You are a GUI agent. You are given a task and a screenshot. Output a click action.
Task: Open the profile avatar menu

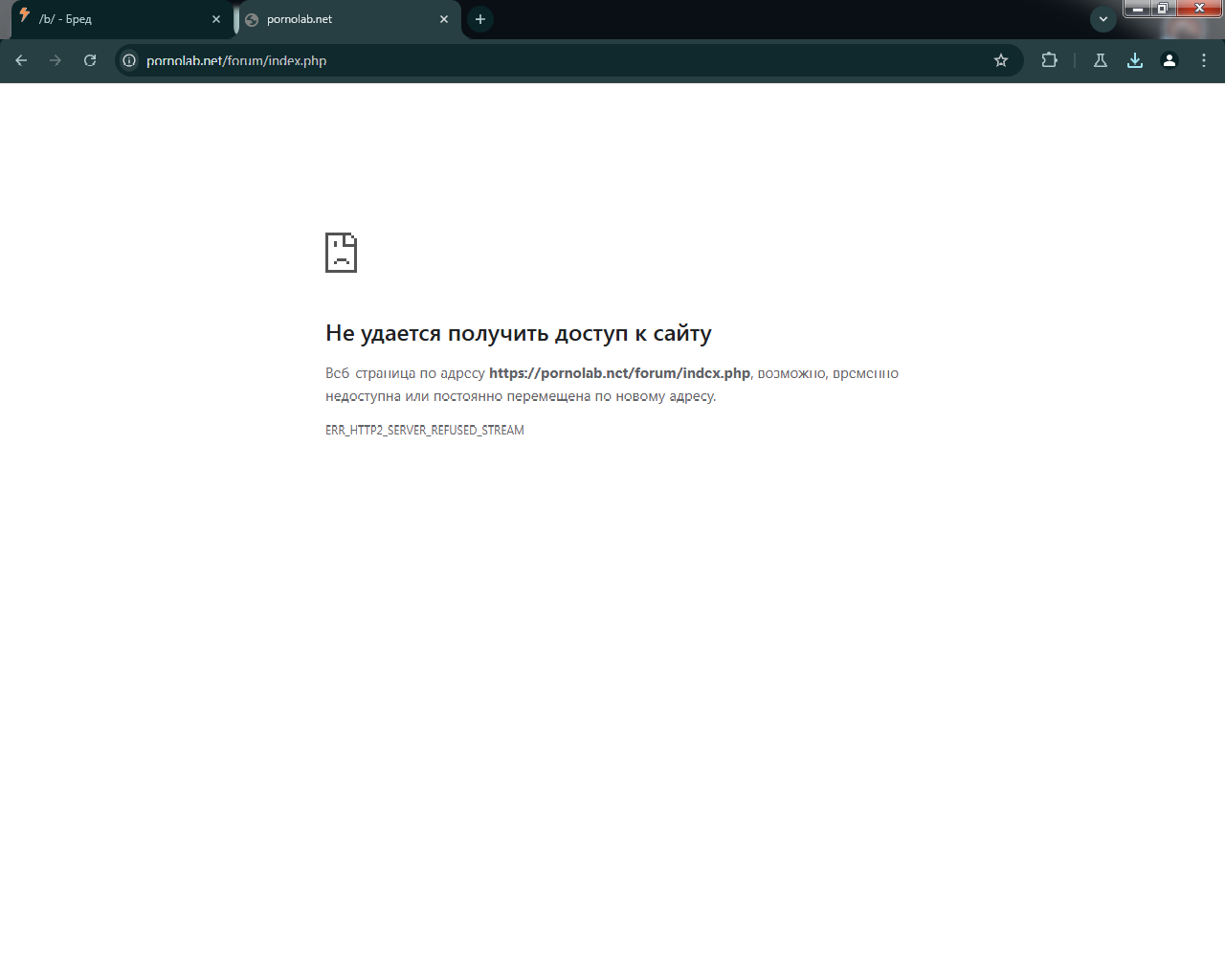click(x=1169, y=60)
